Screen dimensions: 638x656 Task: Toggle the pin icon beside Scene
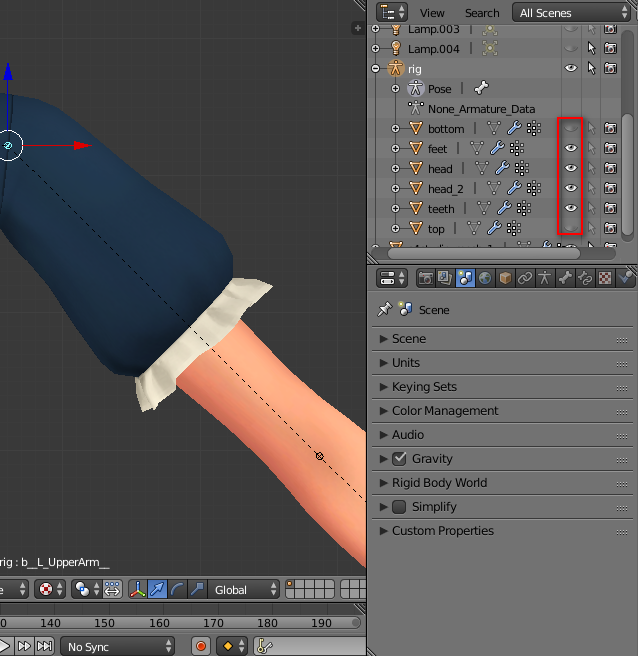(x=384, y=309)
